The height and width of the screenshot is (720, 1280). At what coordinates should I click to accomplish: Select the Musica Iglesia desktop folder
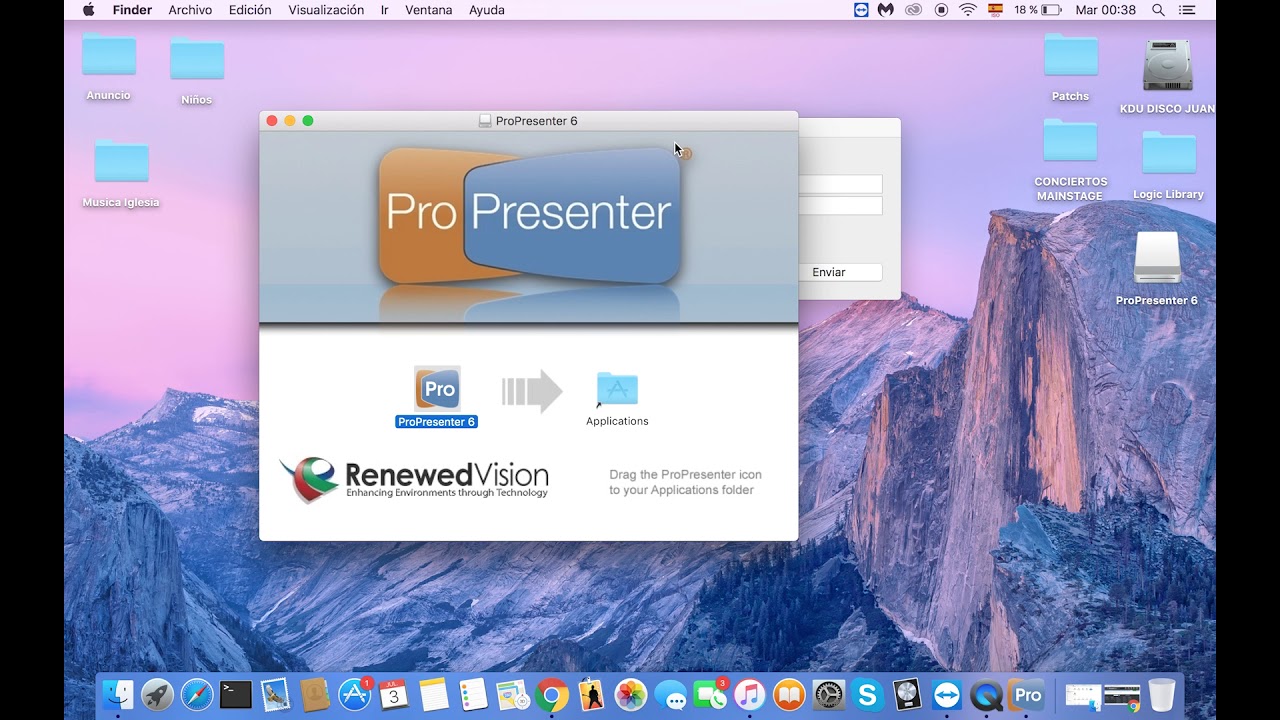click(x=121, y=163)
